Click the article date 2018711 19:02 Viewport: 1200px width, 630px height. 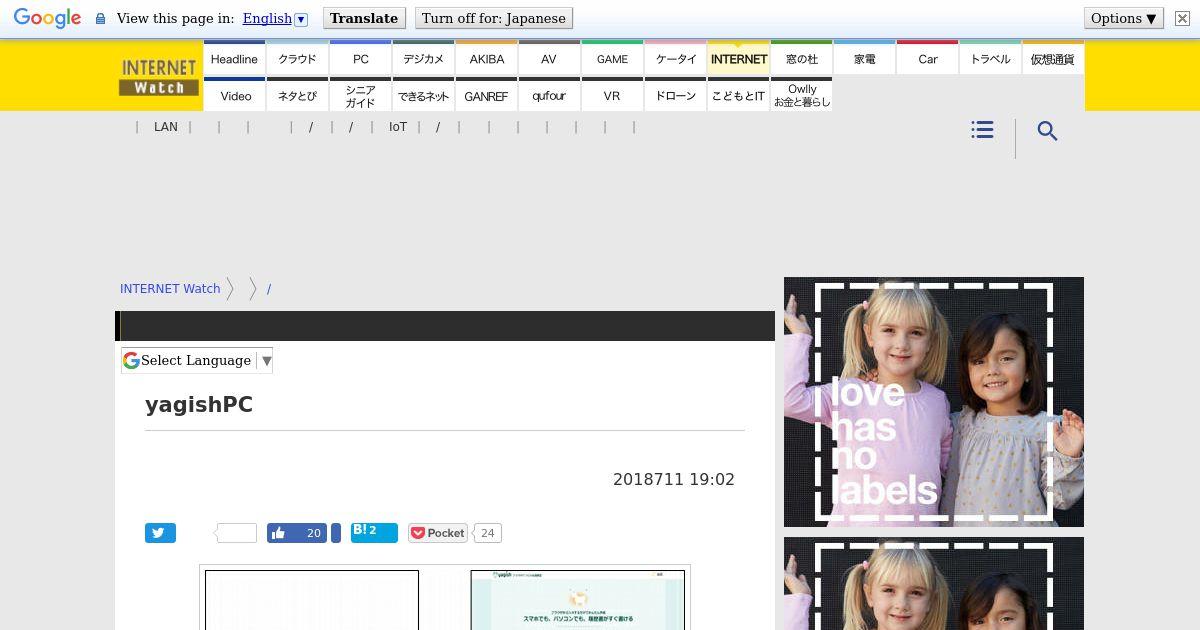point(674,479)
